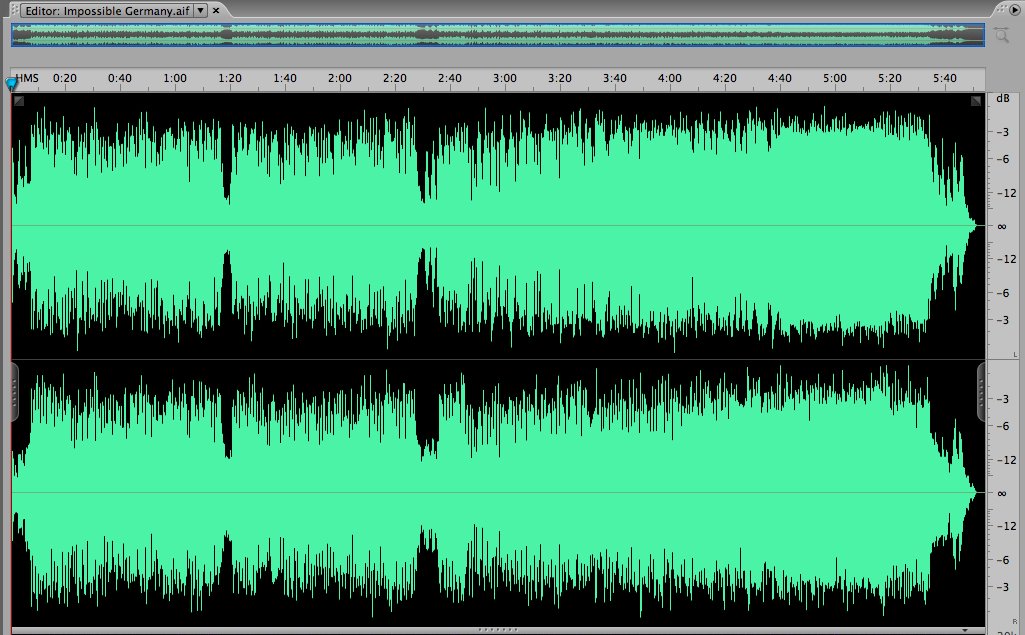
Task: Click the 1:00 mark on time ruler
Action: 175,78
